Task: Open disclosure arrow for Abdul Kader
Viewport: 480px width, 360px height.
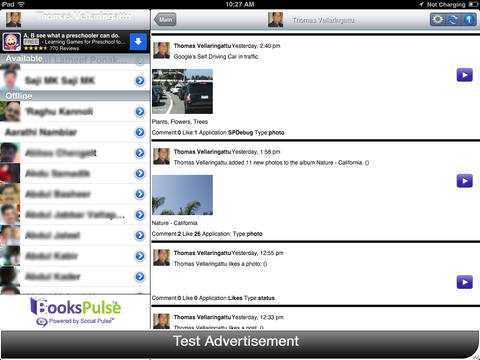Action: coord(140,276)
